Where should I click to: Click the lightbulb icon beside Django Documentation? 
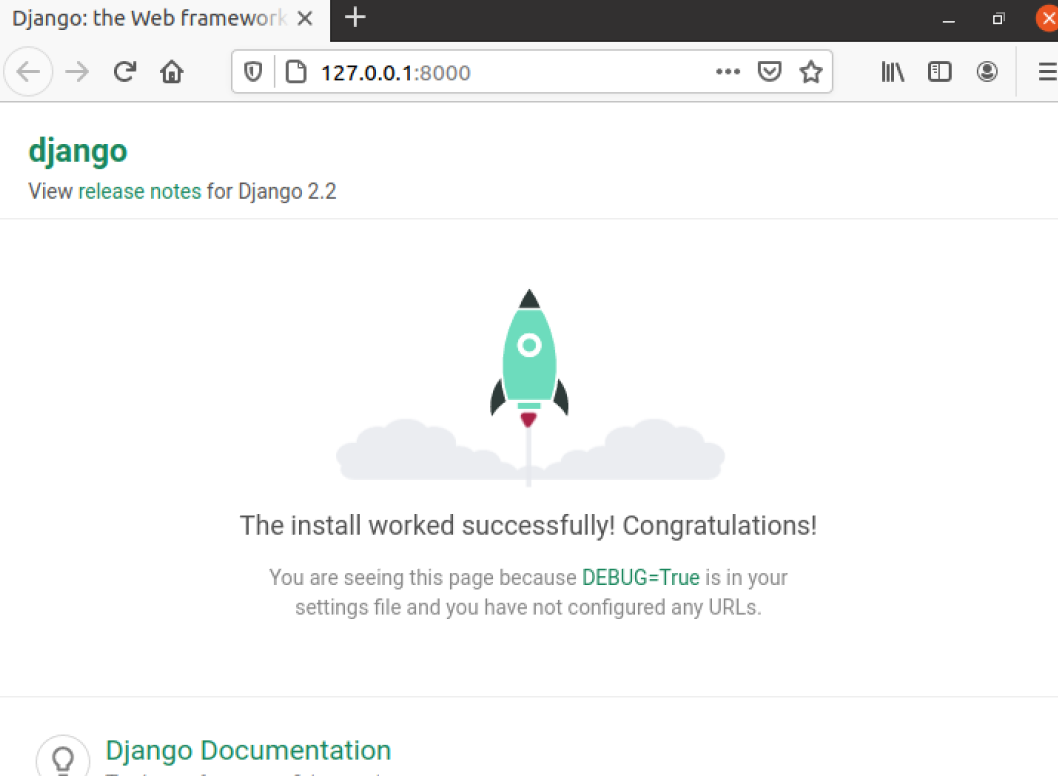coord(63,758)
